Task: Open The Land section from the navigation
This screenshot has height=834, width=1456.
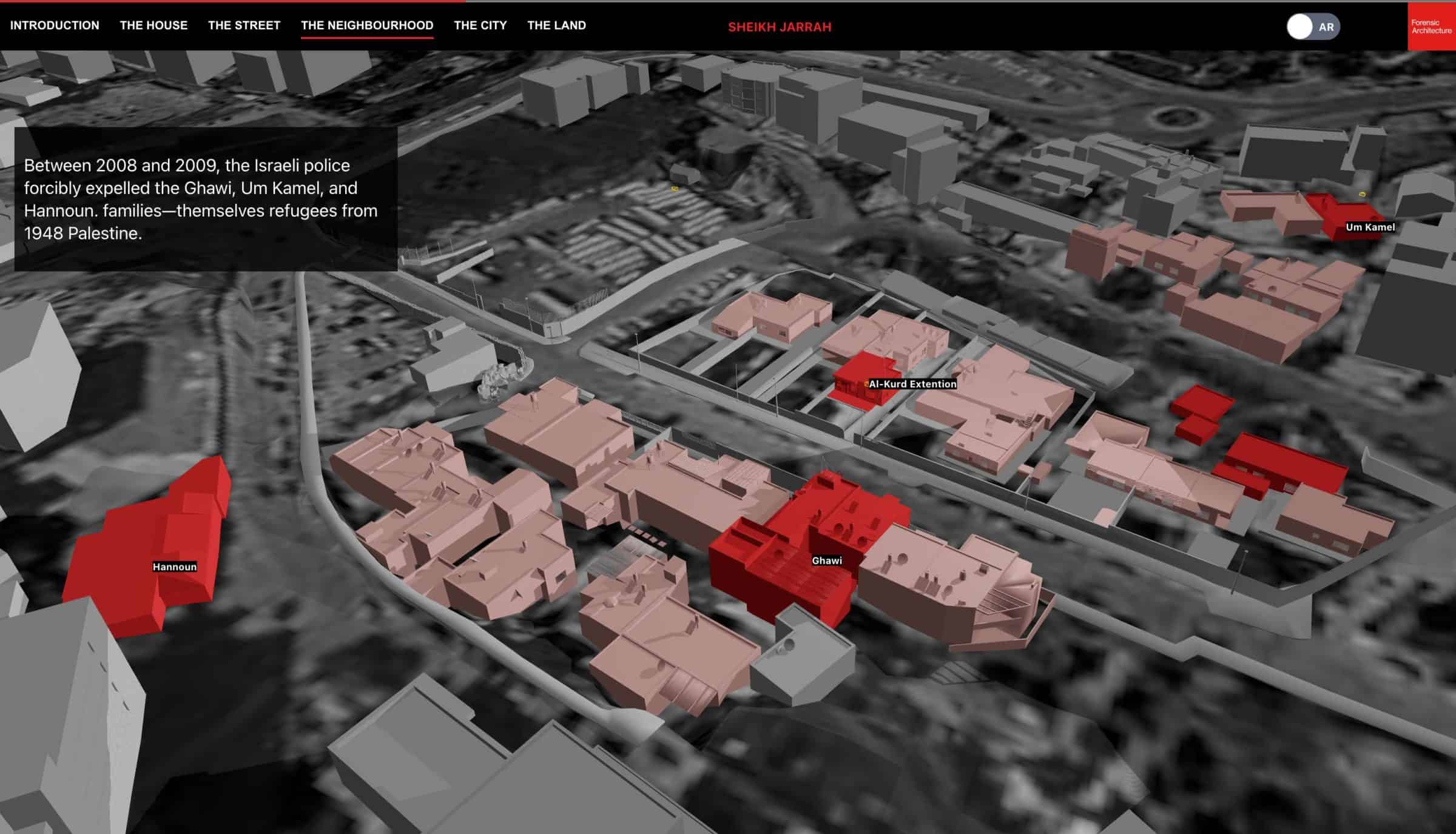Action: coord(556,25)
